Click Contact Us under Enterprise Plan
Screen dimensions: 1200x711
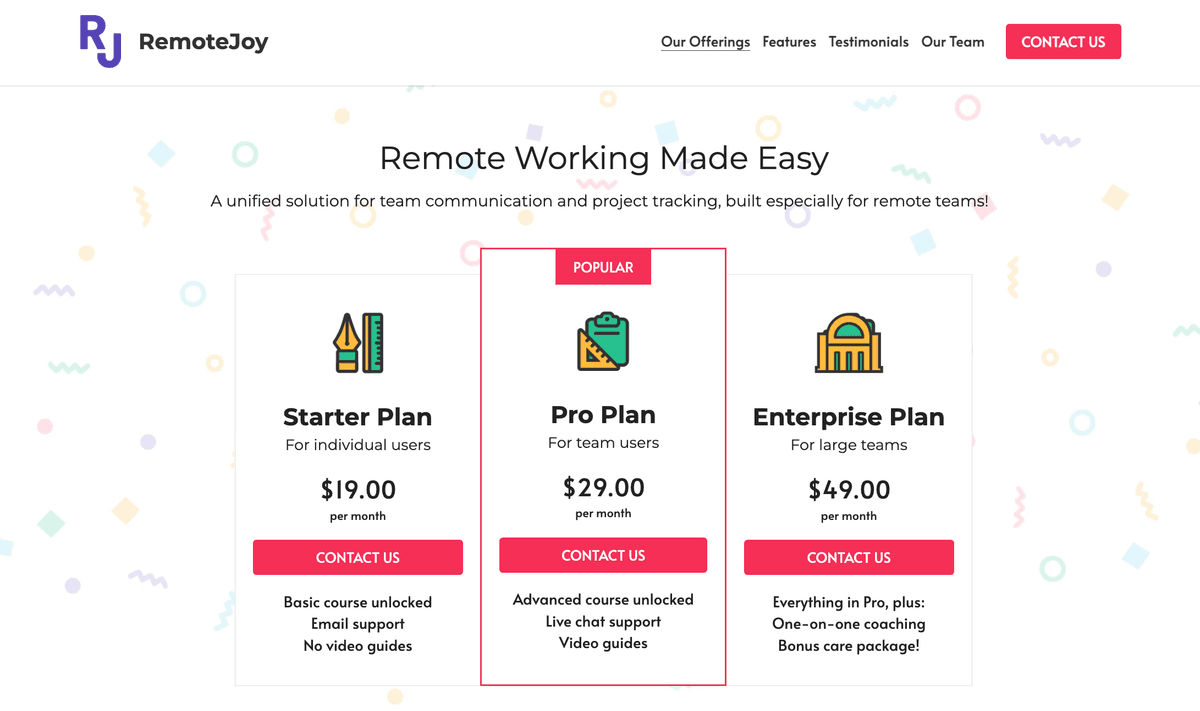click(x=849, y=558)
